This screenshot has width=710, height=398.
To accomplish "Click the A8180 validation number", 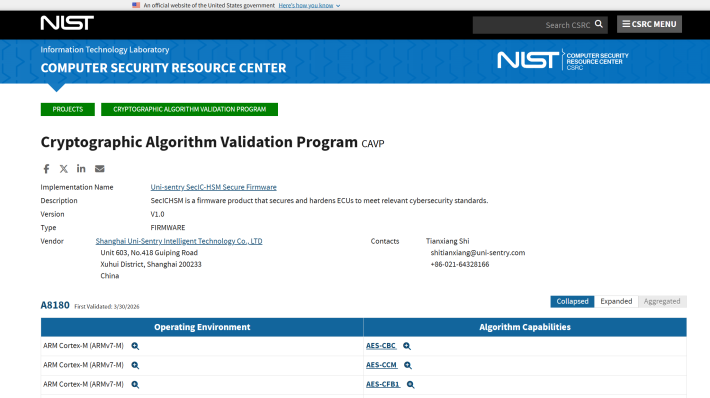I will [x=55, y=305].
